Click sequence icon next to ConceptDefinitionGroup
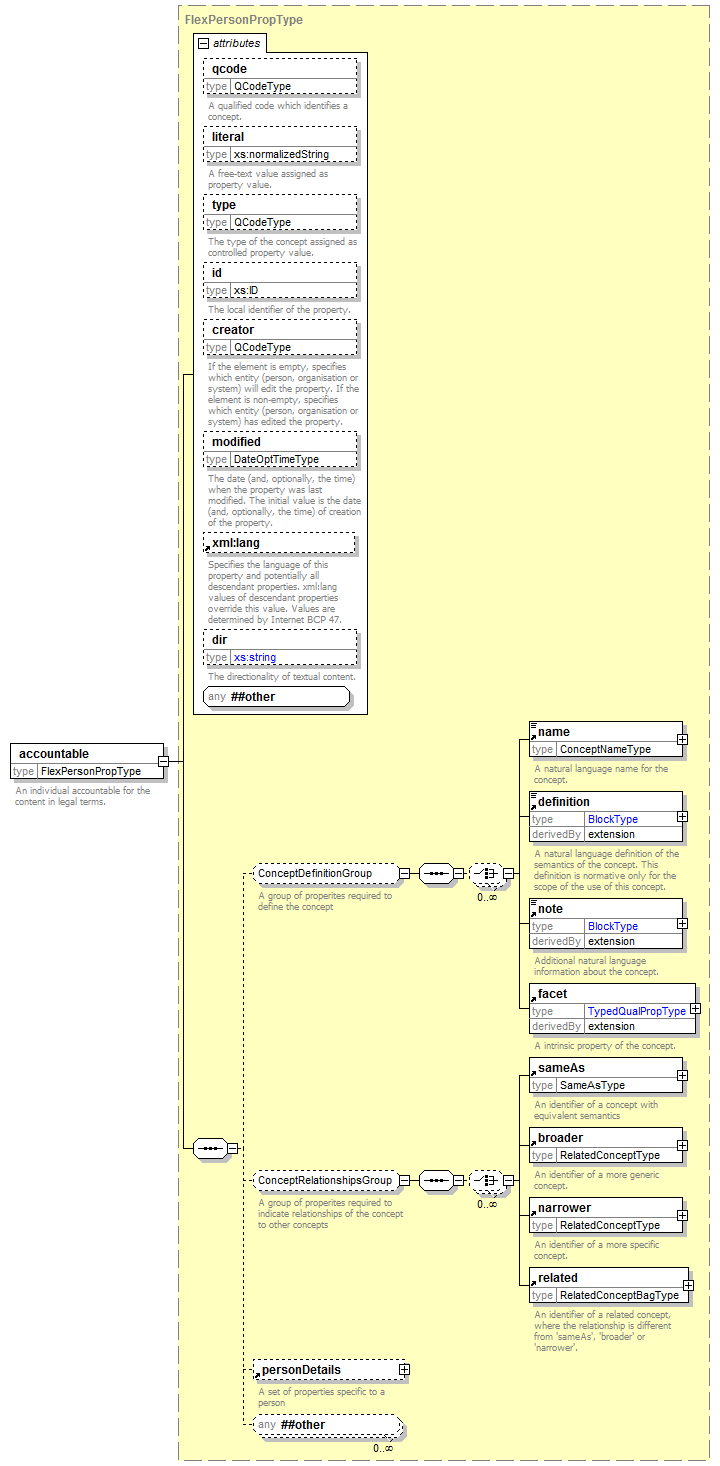The height and width of the screenshot is (1466, 720). (x=435, y=873)
